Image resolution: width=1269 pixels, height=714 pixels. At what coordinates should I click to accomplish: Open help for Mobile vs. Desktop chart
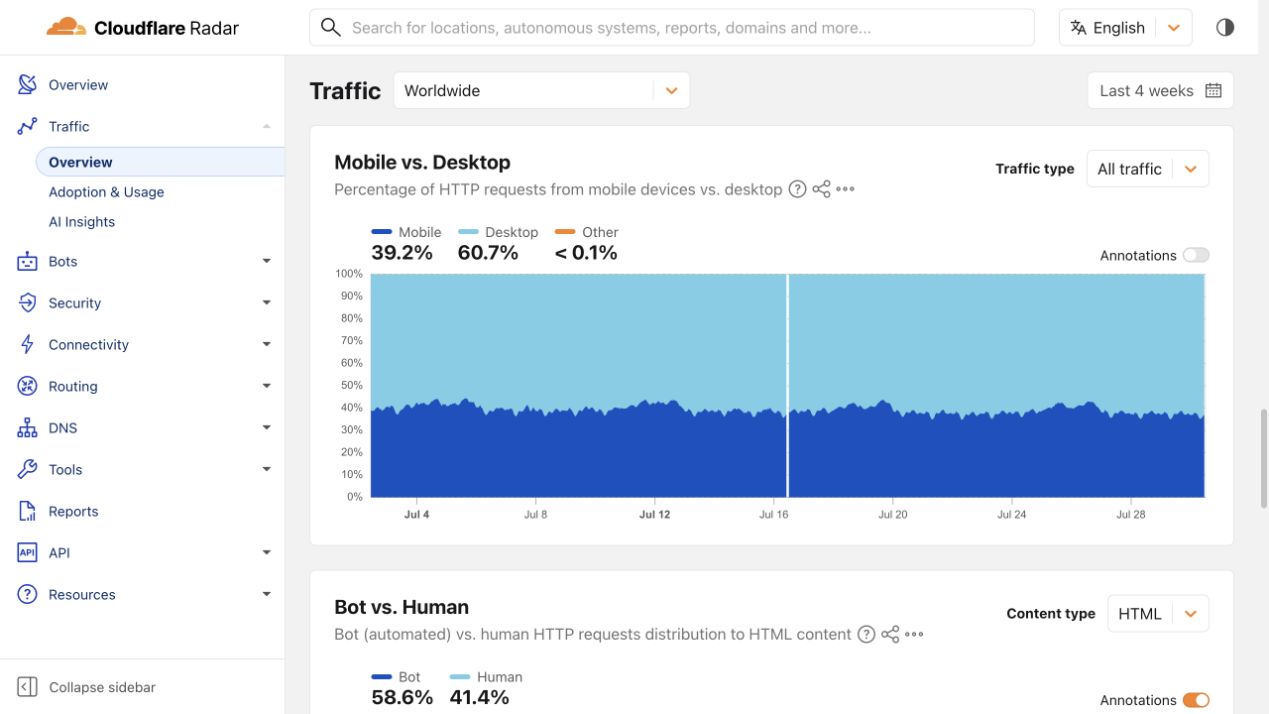tap(797, 189)
